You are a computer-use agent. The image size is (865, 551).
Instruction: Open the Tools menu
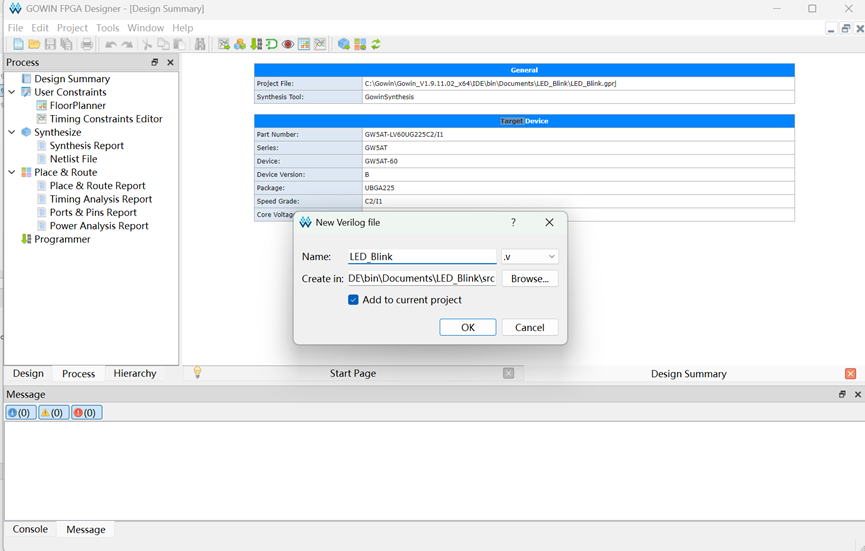(x=108, y=28)
